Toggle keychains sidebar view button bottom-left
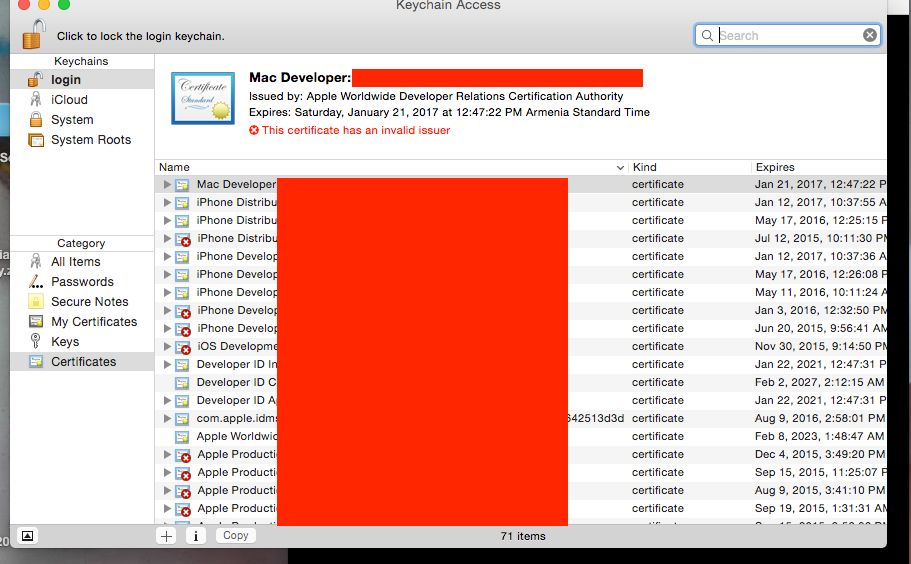This screenshot has width=911, height=564. [x=27, y=536]
